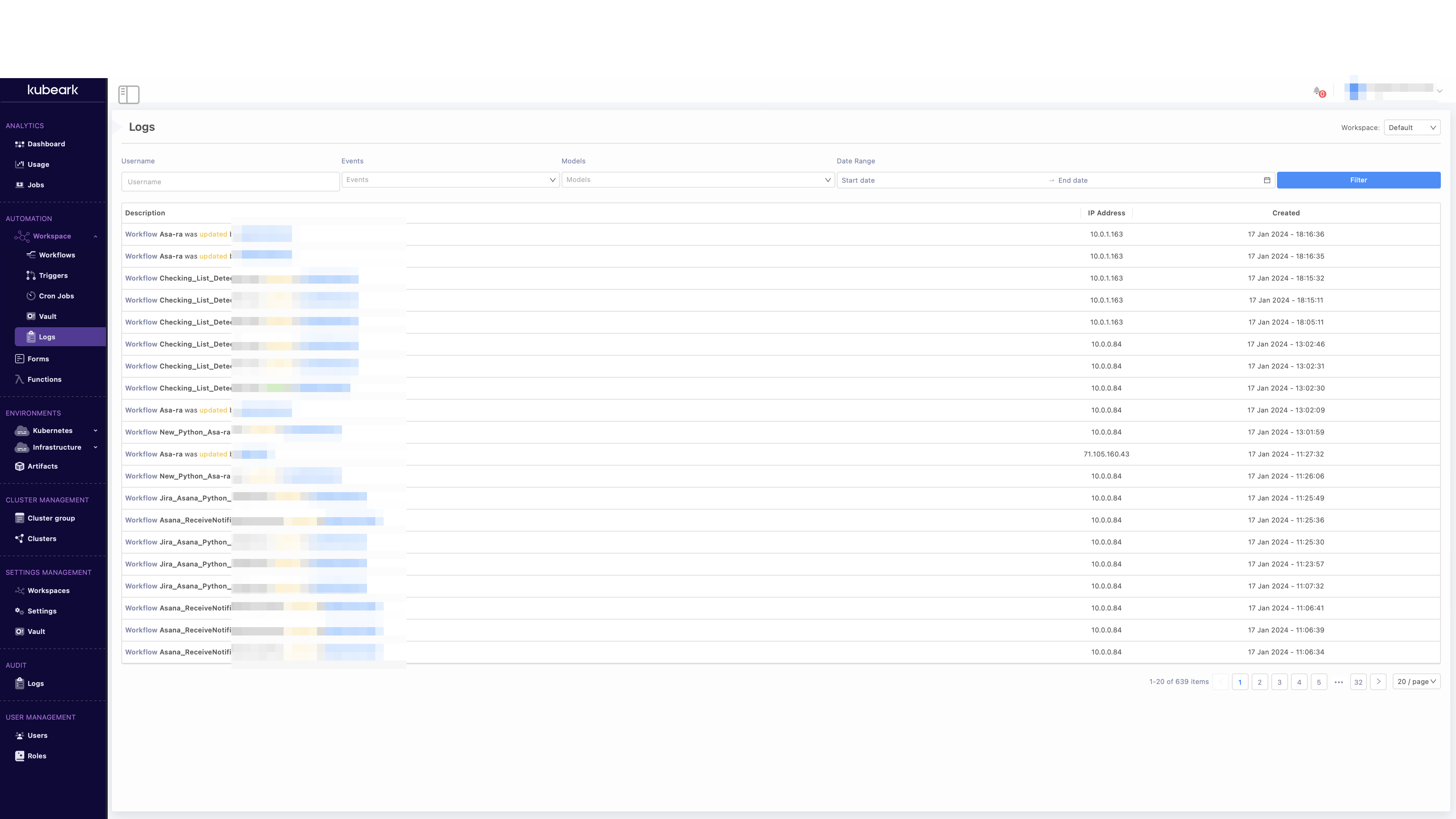Viewport: 1456px width, 819px height.
Task: Open the Events dropdown filter
Action: point(450,180)
